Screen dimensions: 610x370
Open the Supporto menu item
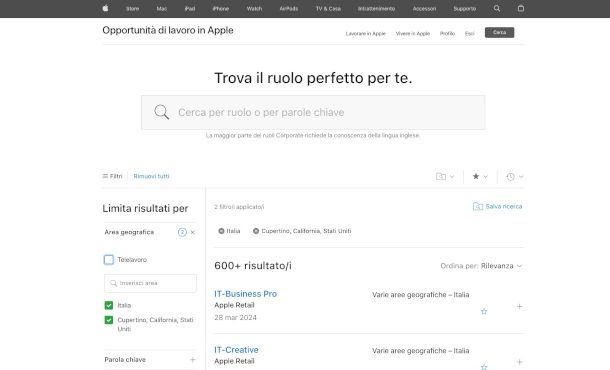(x=465, y=9)
